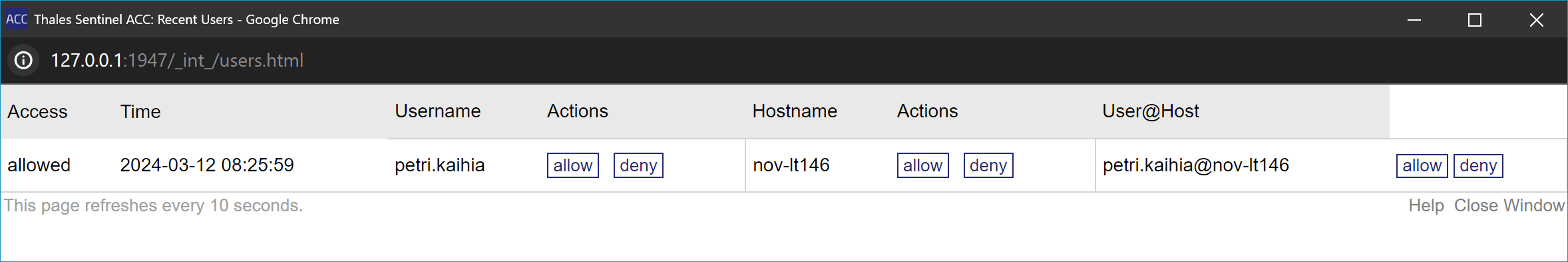This screenshot has height=262, width=1568.
Task: Select the 2024-03-12 08:25:59 timestamp cell
Action: [207, 165]
